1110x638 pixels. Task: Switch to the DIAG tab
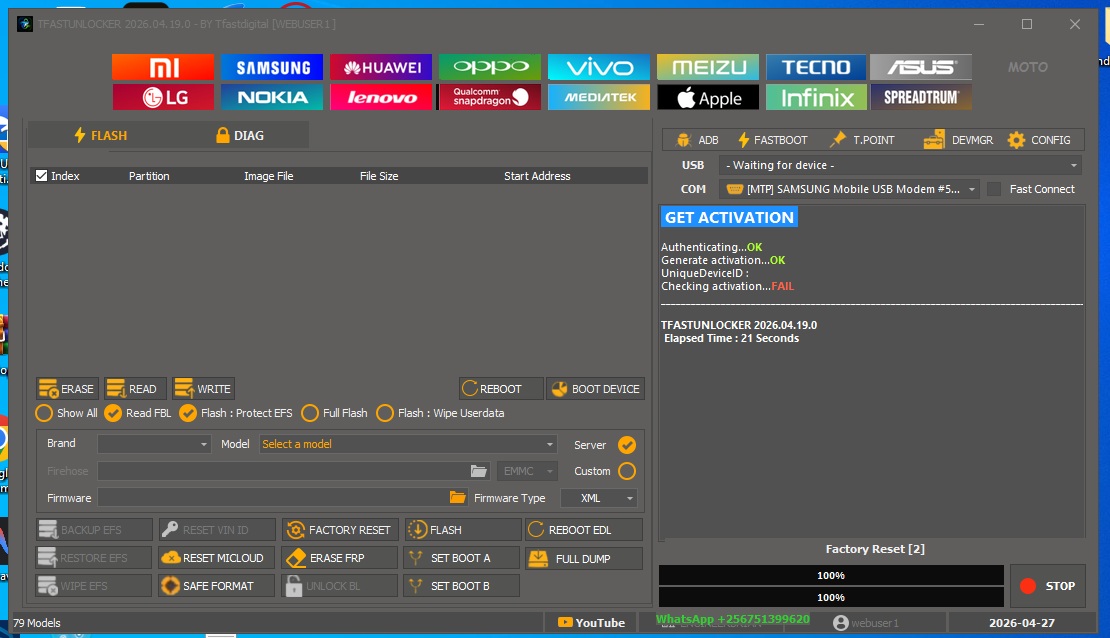tap(240, 135)
